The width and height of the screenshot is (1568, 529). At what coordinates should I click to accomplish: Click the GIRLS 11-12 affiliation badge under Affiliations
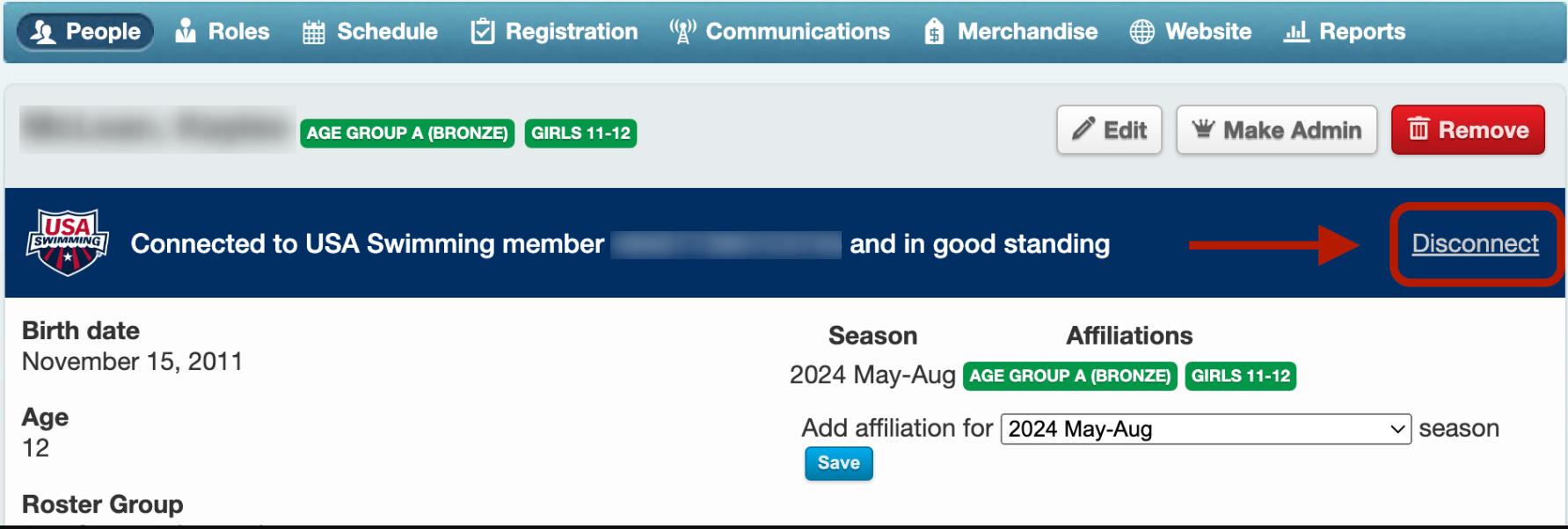[1240, 376]
